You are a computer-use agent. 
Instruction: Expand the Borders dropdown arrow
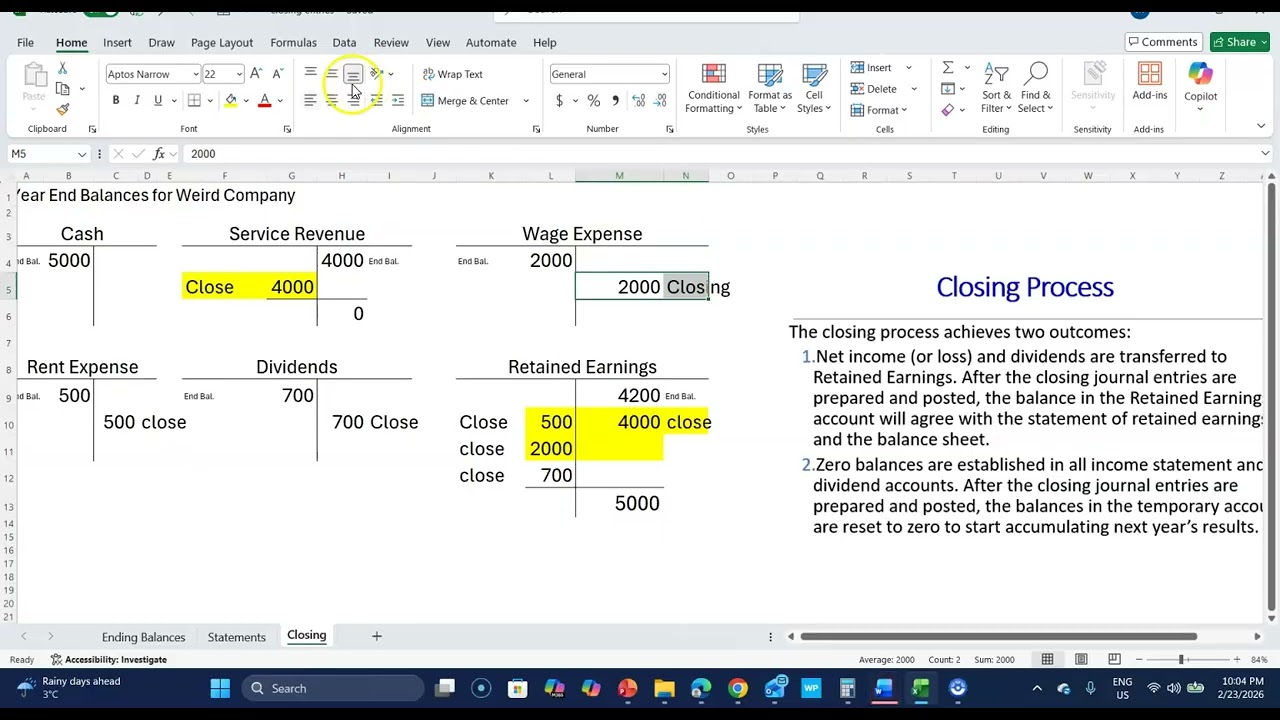click(x=210, y=101)
